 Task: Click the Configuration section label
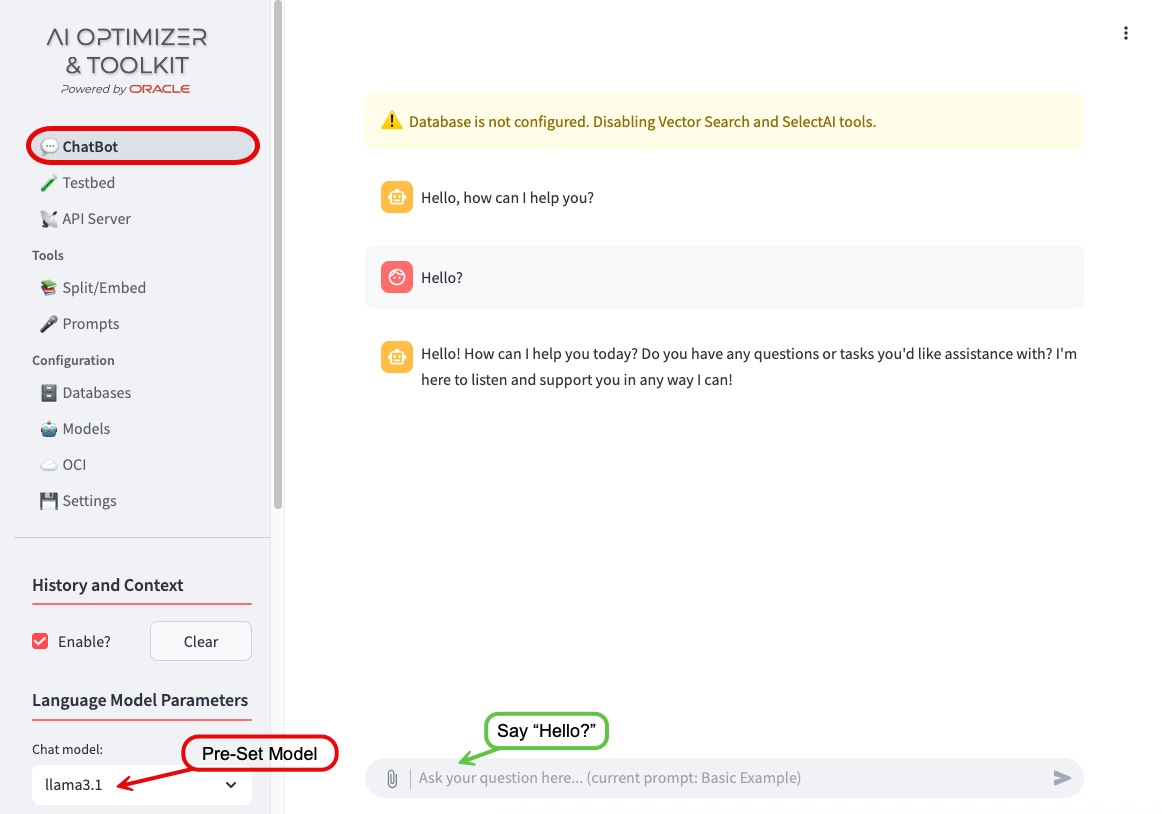pos(73,360)
